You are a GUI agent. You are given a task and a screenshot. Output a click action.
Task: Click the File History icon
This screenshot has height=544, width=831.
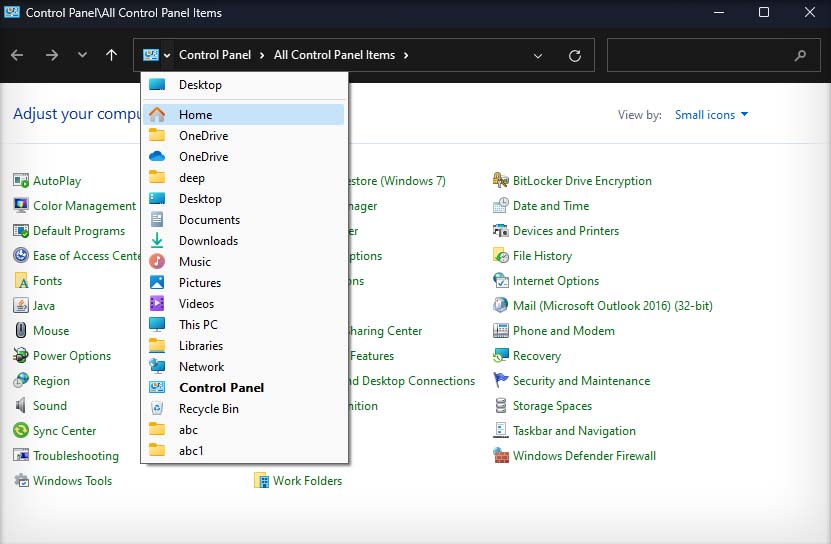click(x=500, y=256)
